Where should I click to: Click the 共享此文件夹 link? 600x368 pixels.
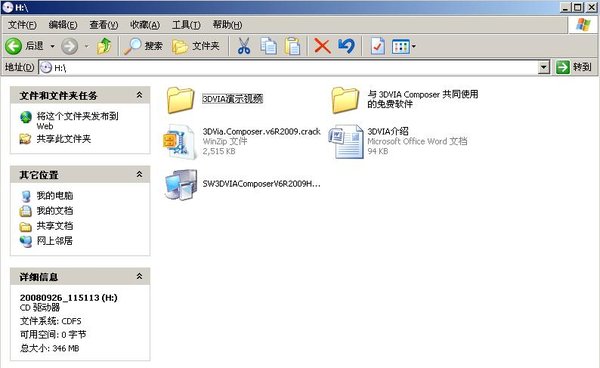[x=64, y=139]
